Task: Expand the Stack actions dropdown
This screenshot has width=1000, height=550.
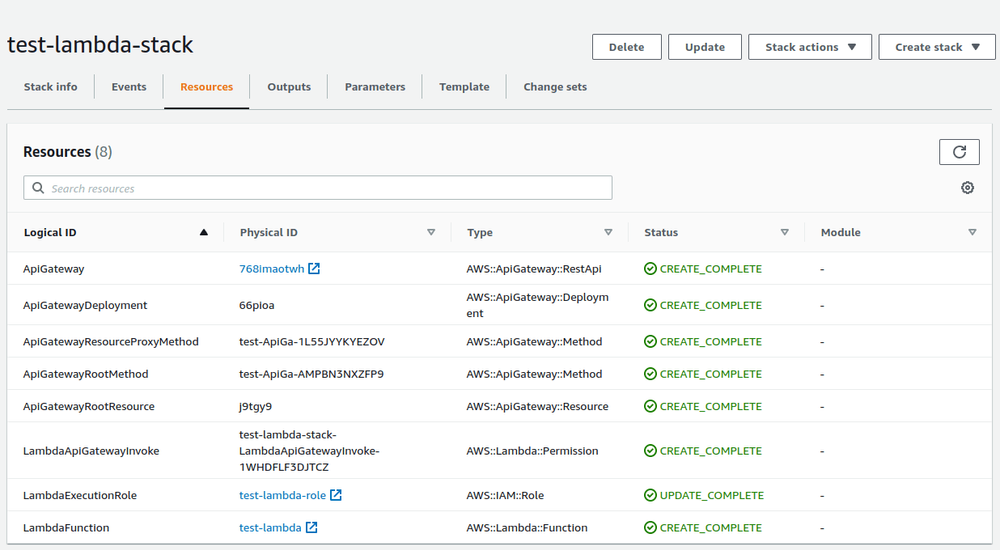Action: coord(810,47)
